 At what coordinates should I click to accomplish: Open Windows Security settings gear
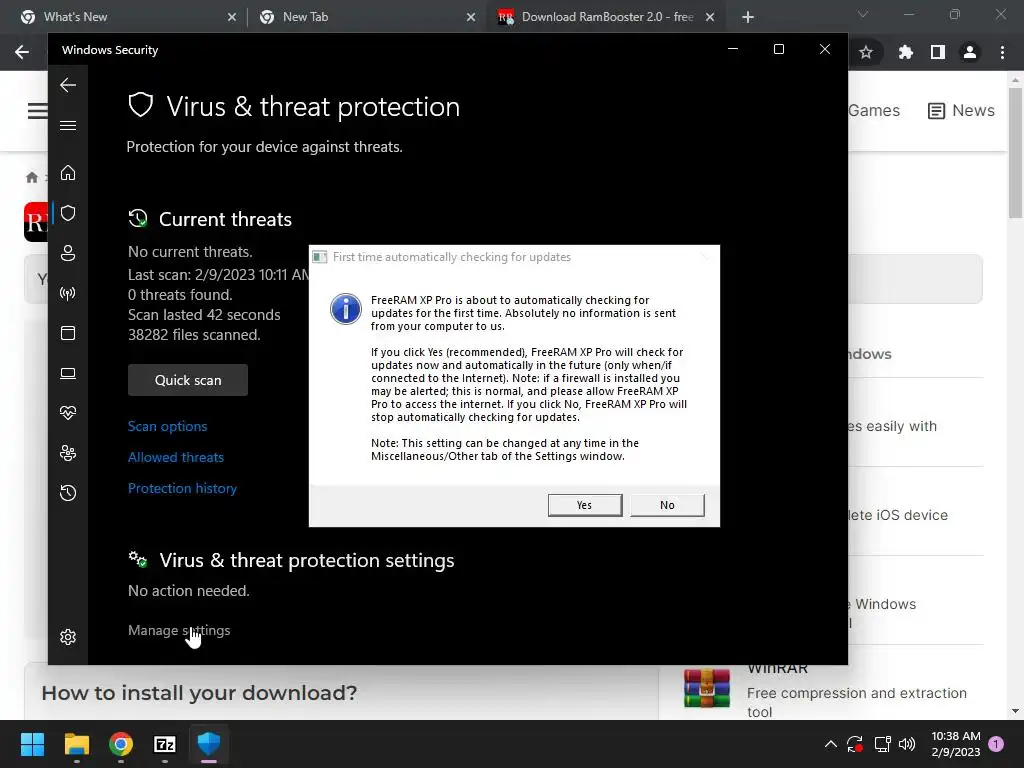[68, 637]
